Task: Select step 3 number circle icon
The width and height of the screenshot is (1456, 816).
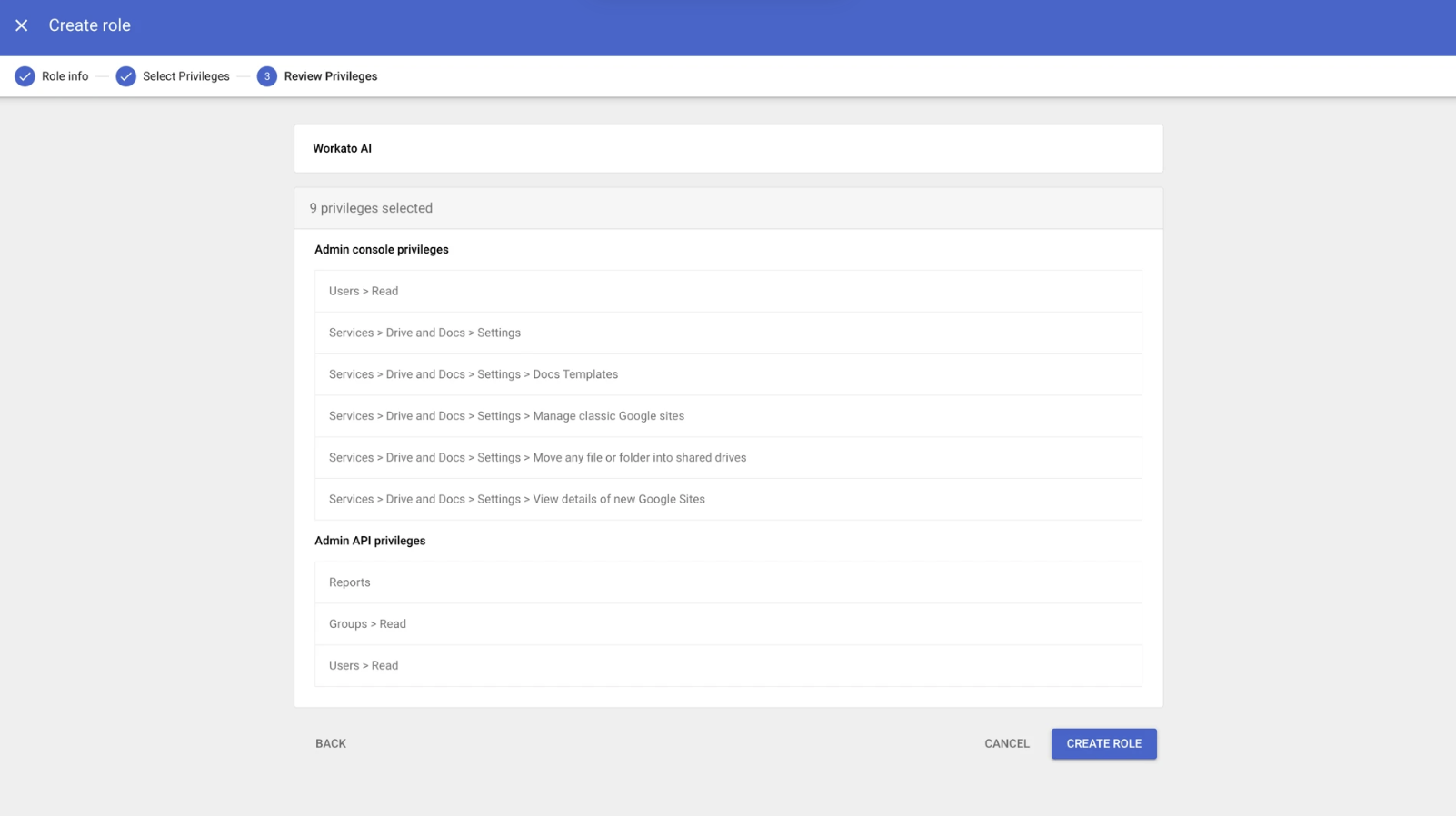Action: pos(267,76)
